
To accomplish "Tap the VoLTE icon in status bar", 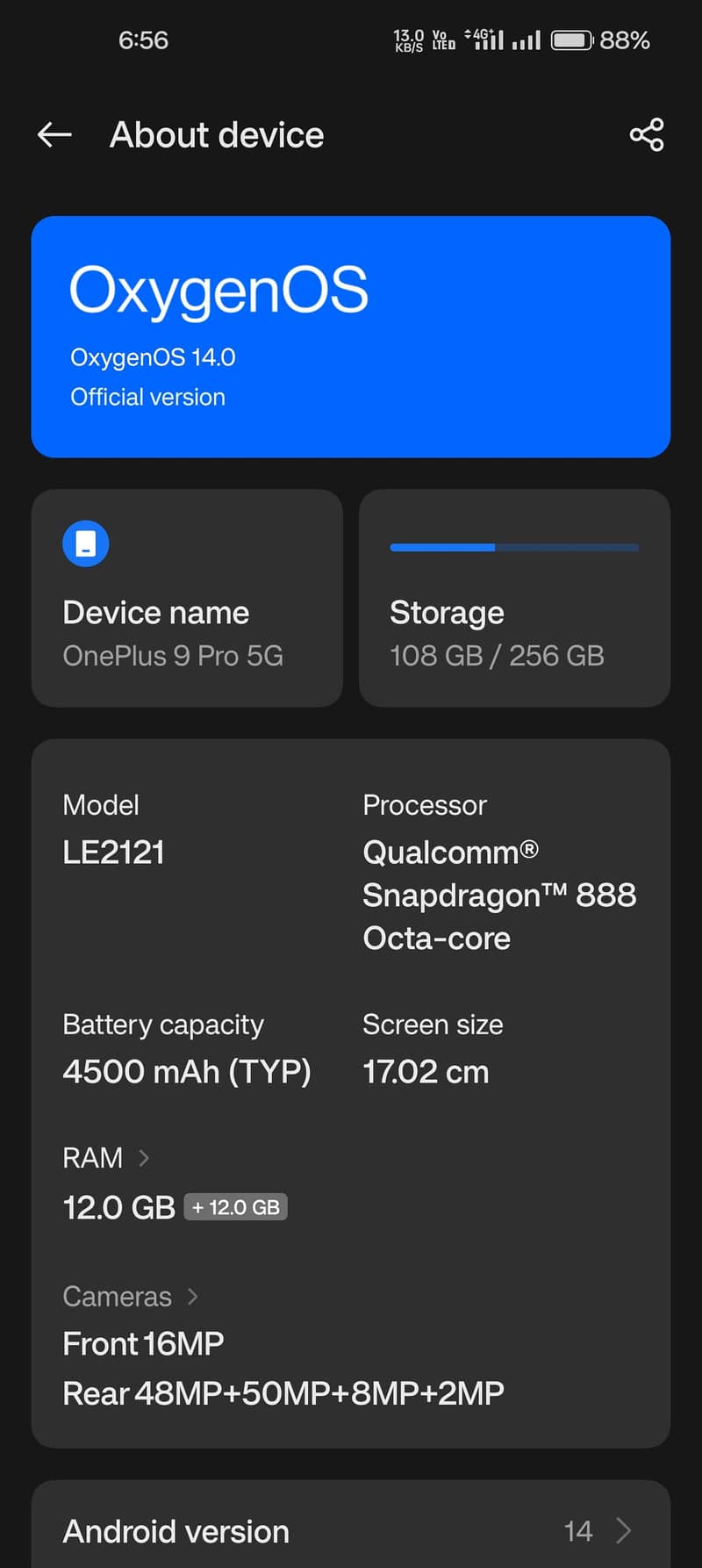I will point(443,40).
